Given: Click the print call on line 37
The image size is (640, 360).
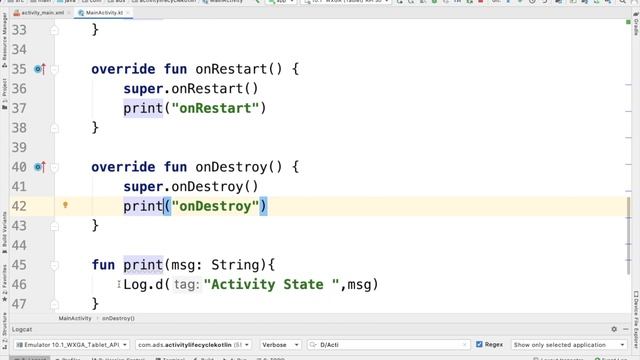Looking at the screenshot, I should tap(143, 108).
